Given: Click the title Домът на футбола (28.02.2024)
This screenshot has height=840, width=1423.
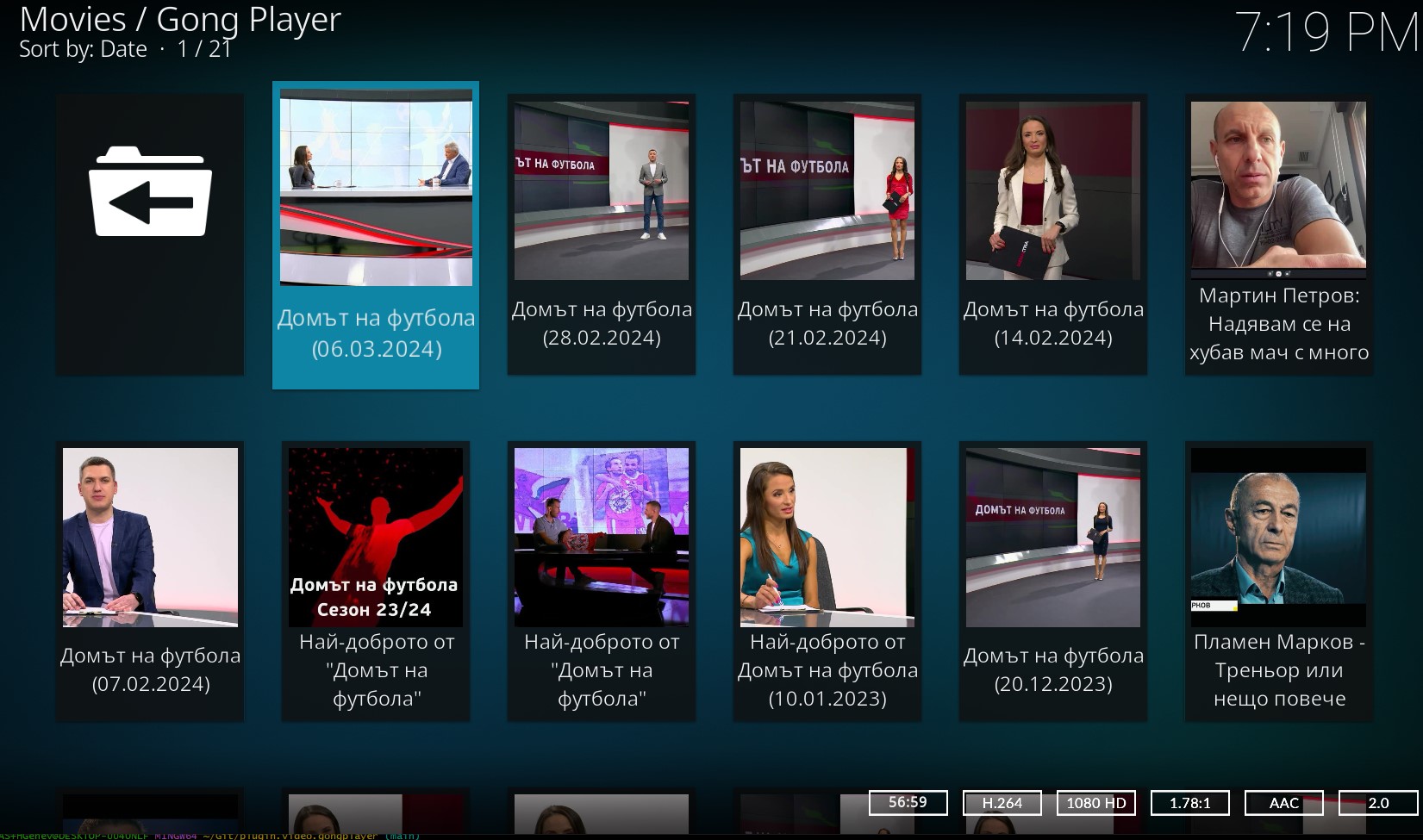Looking at the screenshot, I should (602, 323).
